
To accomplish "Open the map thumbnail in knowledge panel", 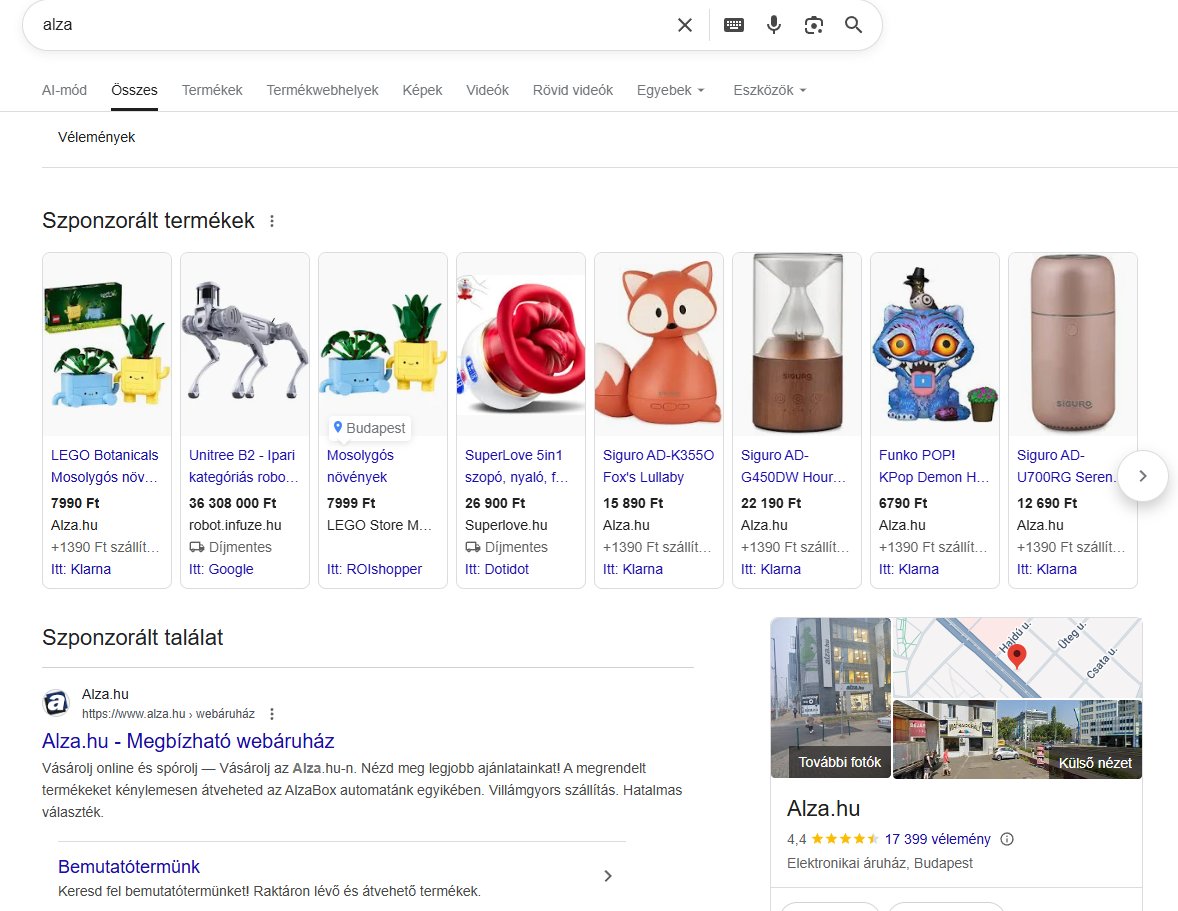I will [1017, 658].
